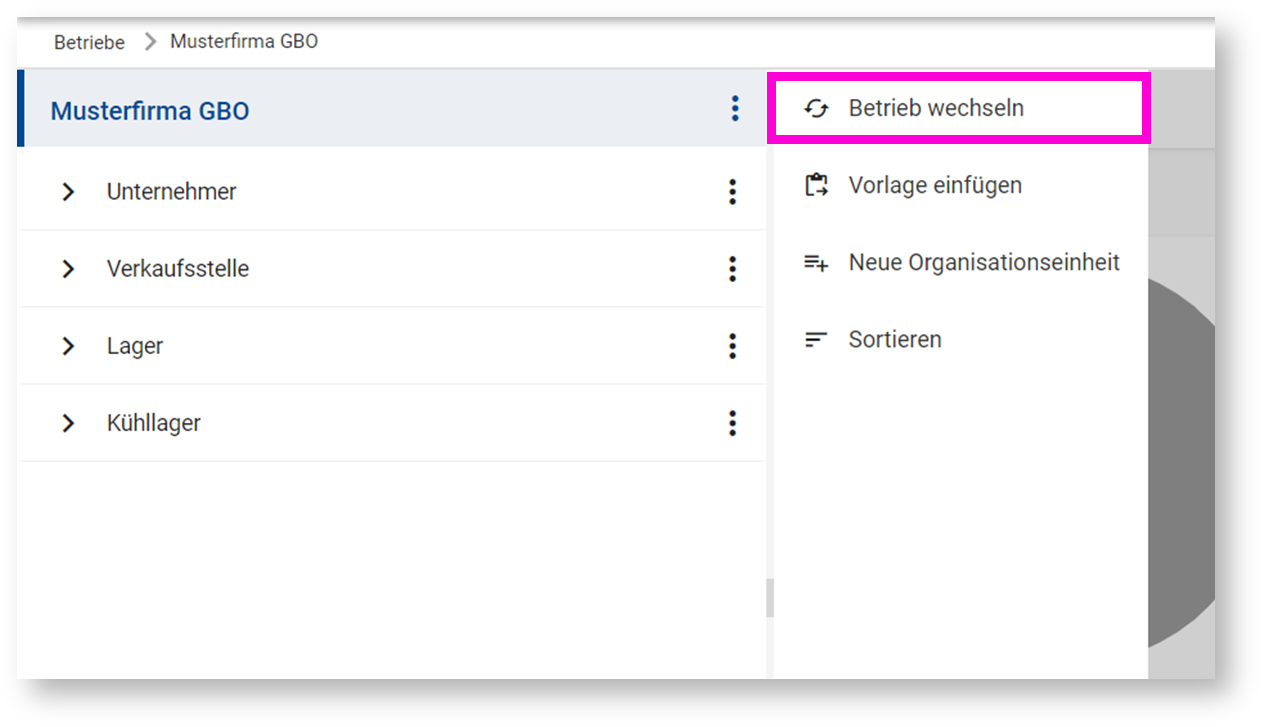The width and height of the screenshot is (1263, 727).
Task: Open the three-dot menu for Unternehmer
Action: click(732, 192)
